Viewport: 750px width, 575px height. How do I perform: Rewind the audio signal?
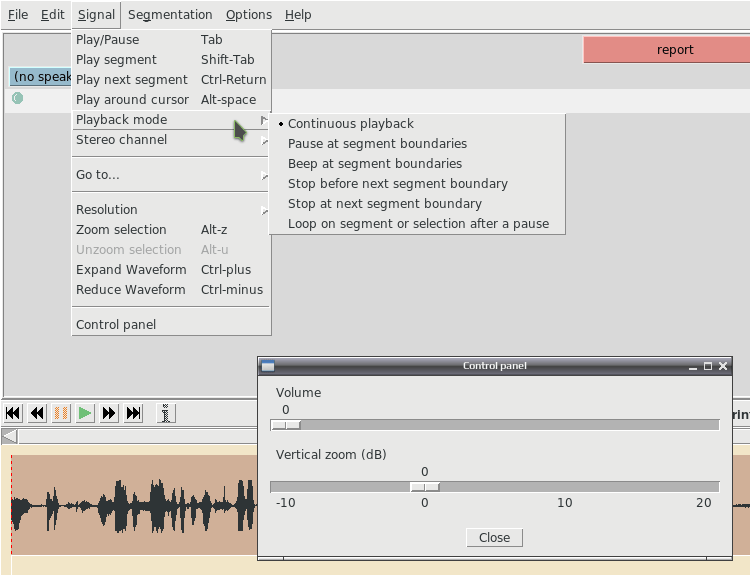pos(37,413)
